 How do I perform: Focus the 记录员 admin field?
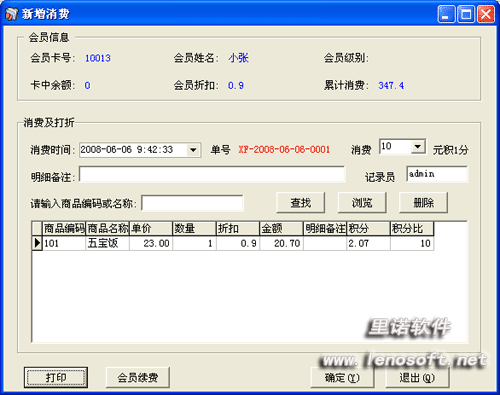pyautogui.click(x=437, y=174)
